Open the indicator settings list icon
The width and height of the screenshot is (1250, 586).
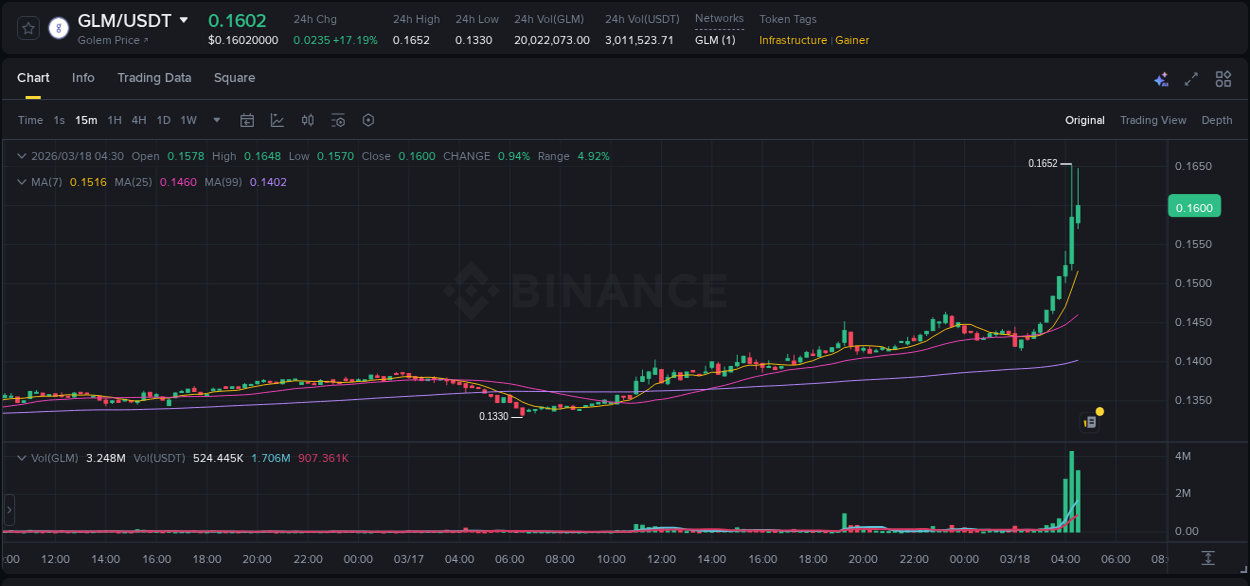[x=338, y=120]
